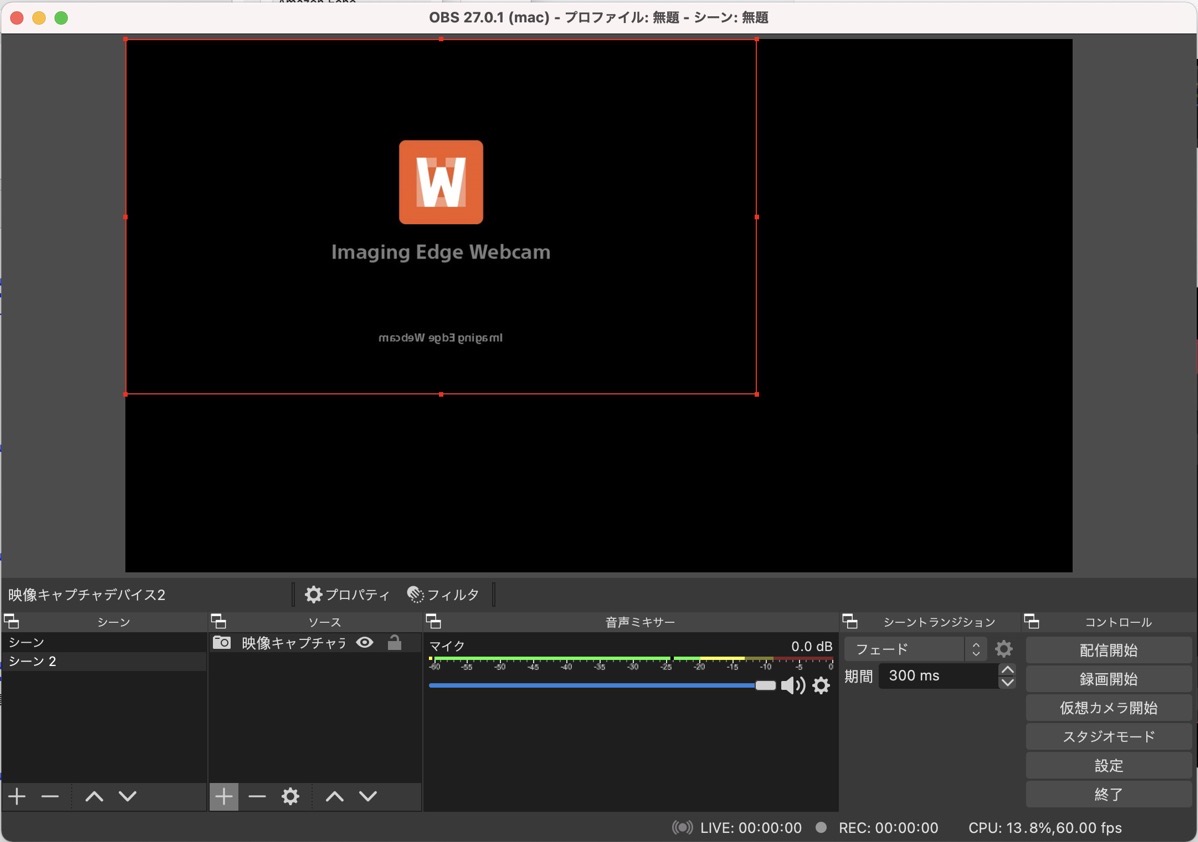Click the 0.0 dB Mic level value

[811, 646]
